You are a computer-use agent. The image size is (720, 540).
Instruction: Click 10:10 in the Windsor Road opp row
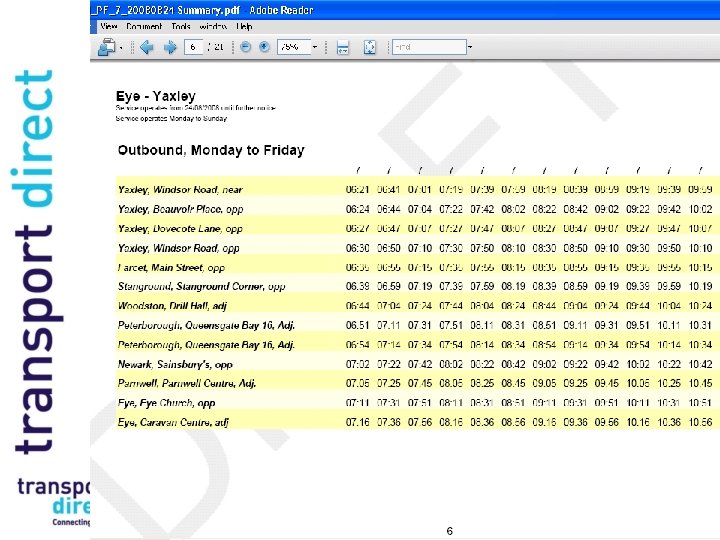[700, 248]
